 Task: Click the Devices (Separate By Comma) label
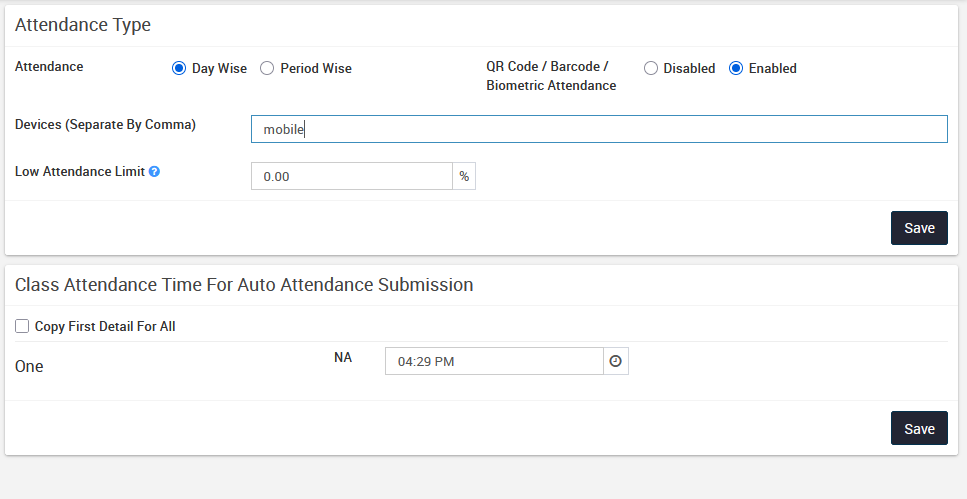tap(105, 125)
